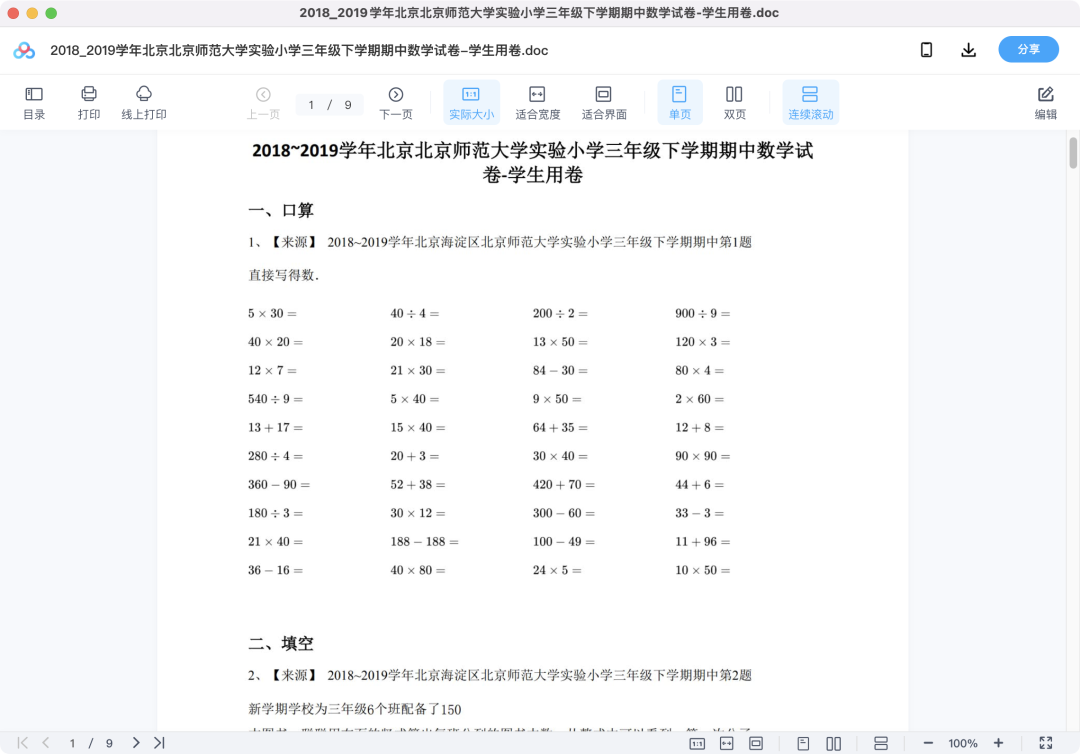Click the download icon in header
The height and width of the screenshot is (754, 1080).
click(x=968, y=50)
